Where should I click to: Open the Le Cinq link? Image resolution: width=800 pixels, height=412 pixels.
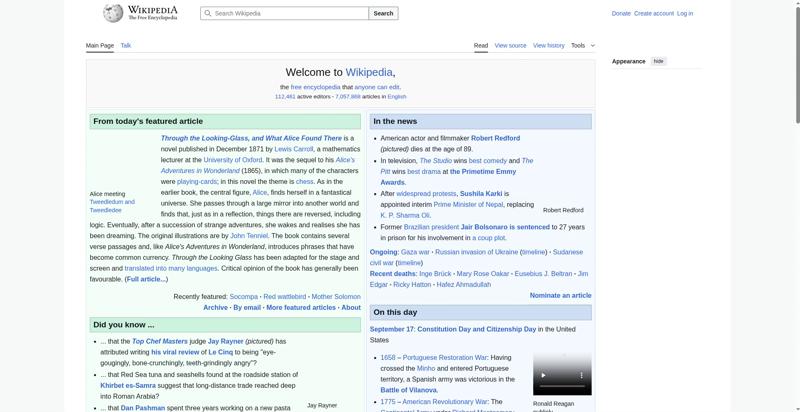[x=220, y=352]
